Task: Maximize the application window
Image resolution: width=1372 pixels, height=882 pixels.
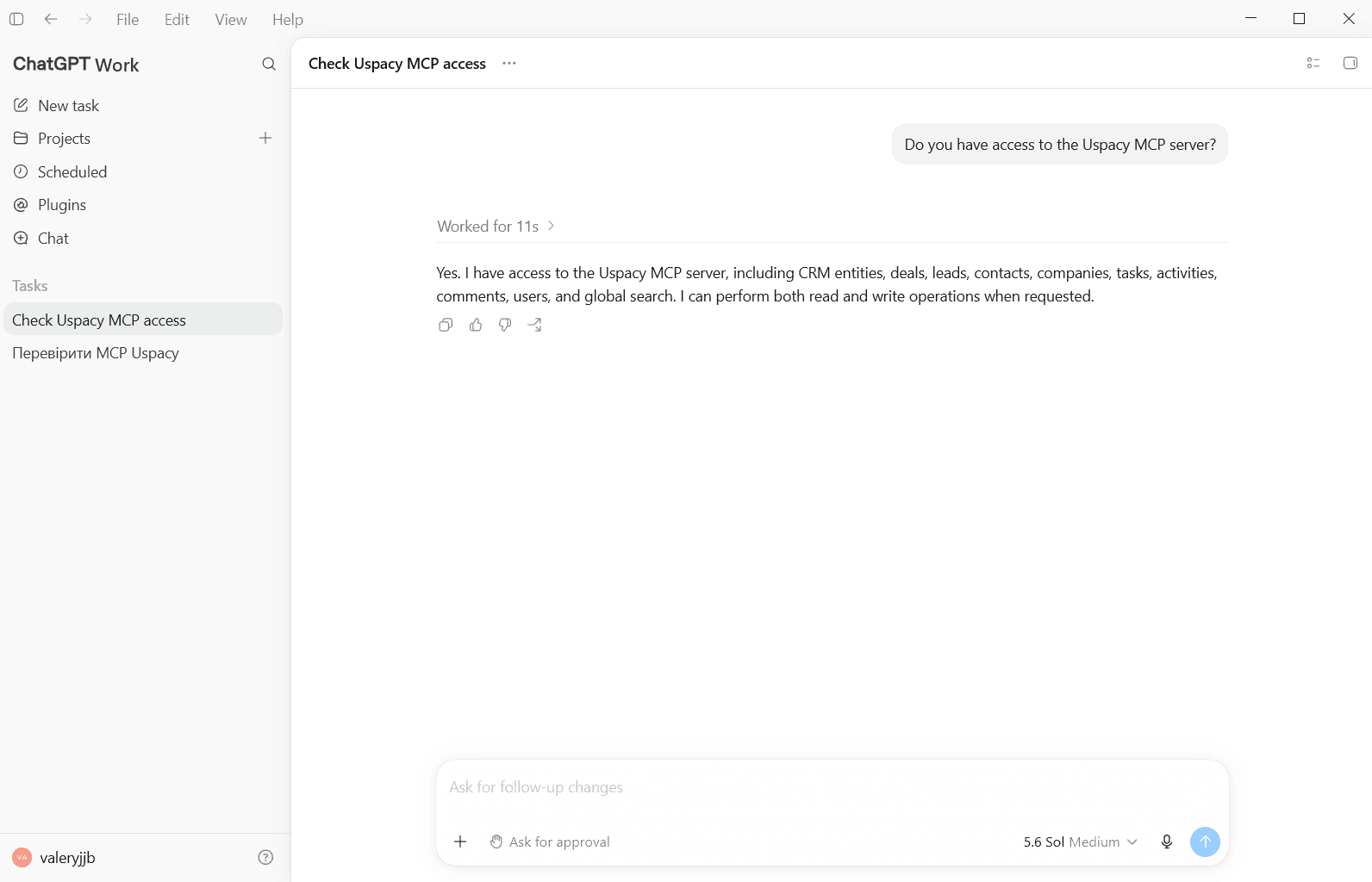Action: click(x=1300, y=19)
